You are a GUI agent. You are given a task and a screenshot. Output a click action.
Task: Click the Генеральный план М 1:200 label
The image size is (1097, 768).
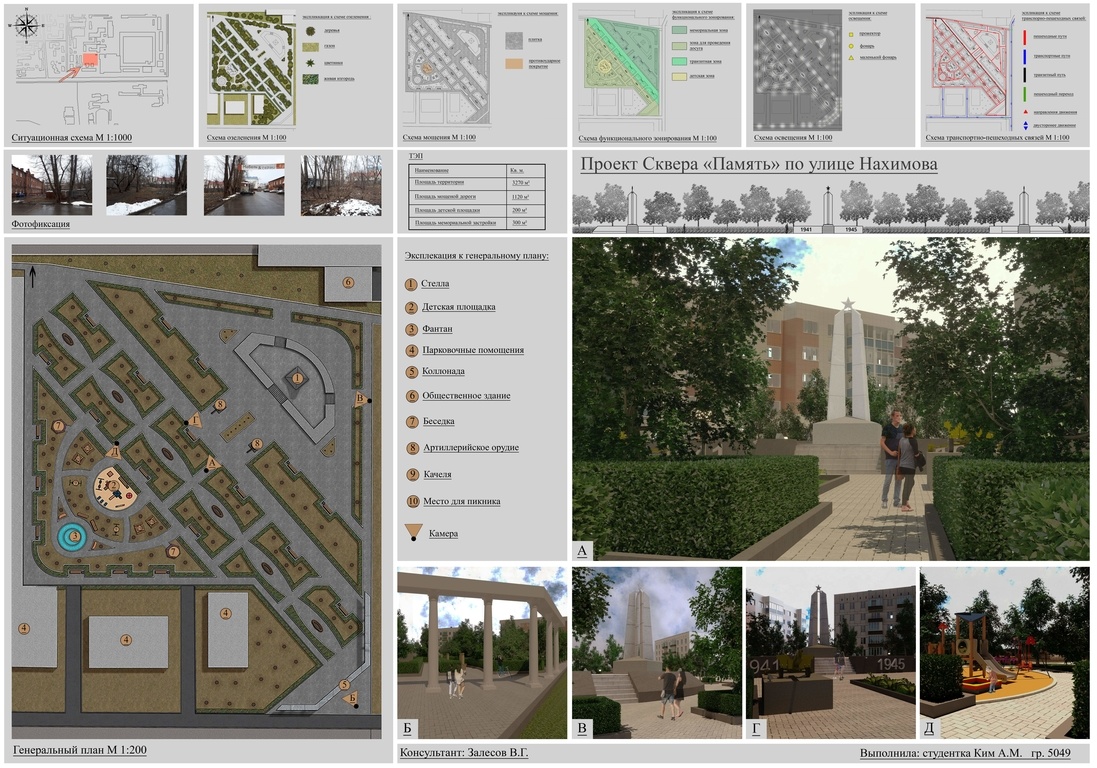coord(80,749)
